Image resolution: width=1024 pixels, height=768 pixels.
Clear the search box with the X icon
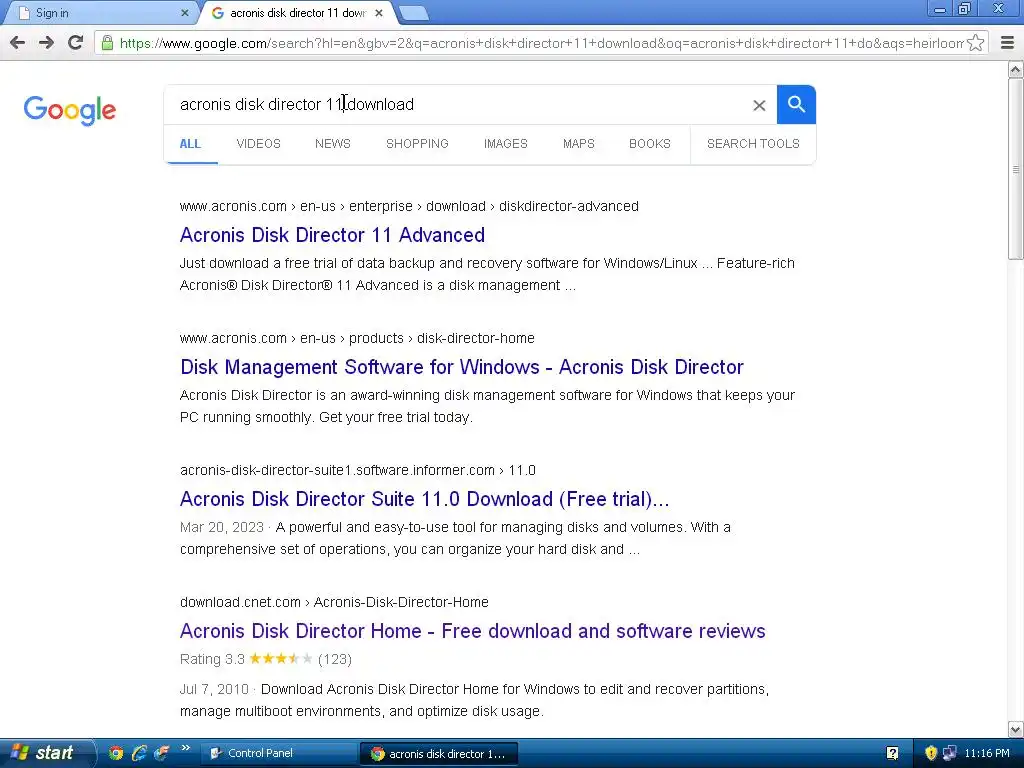tap(759, 105)
